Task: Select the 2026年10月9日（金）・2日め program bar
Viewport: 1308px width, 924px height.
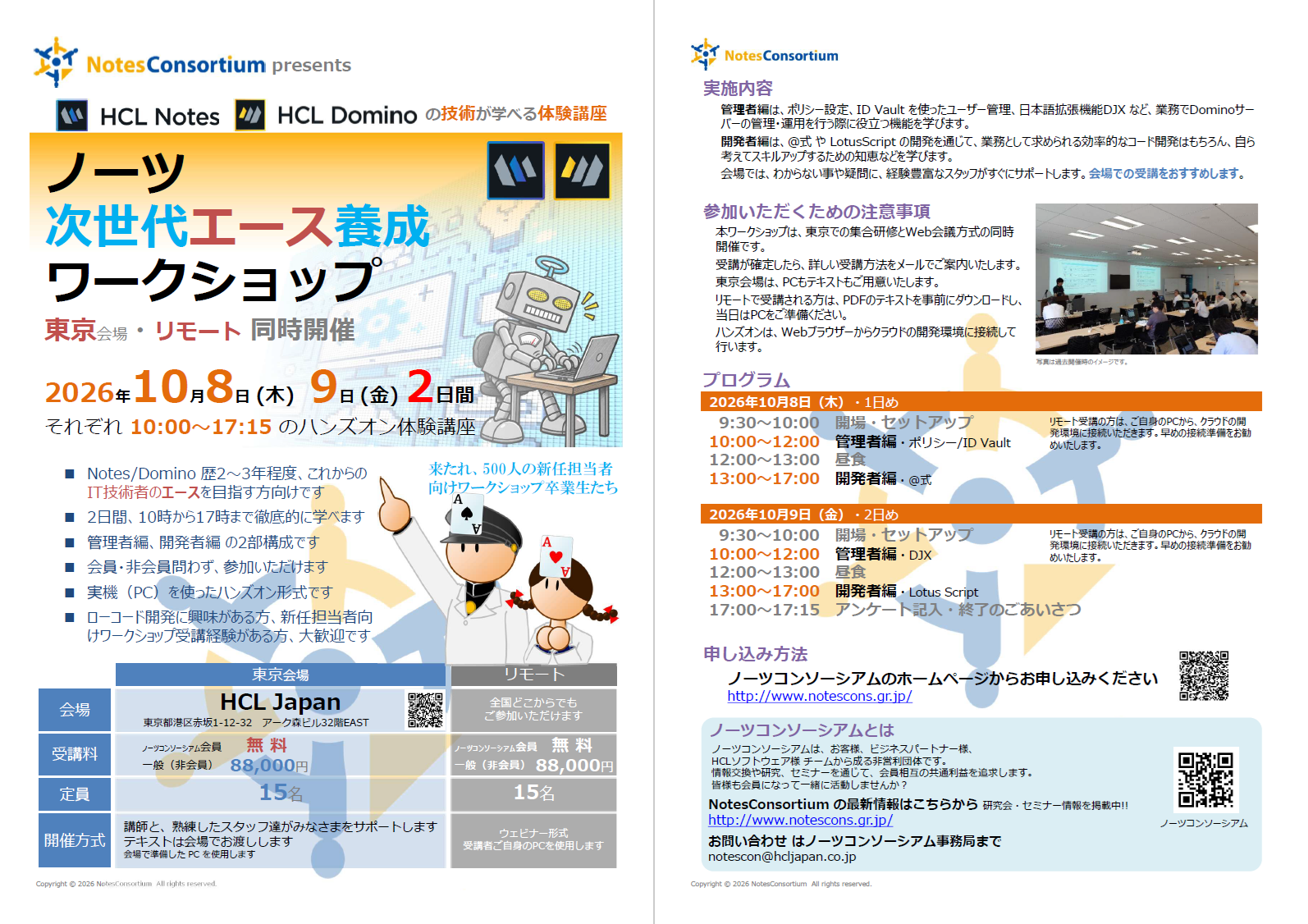Action: pyautogui.click(x=981, y=514)
